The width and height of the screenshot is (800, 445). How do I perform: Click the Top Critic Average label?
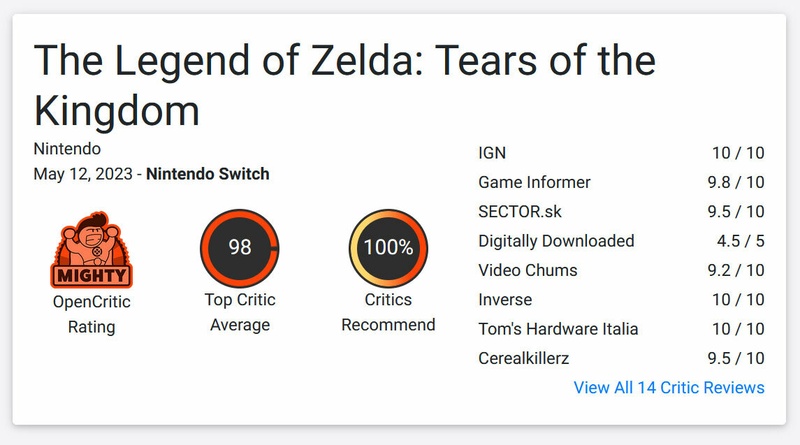click(240, 312)
